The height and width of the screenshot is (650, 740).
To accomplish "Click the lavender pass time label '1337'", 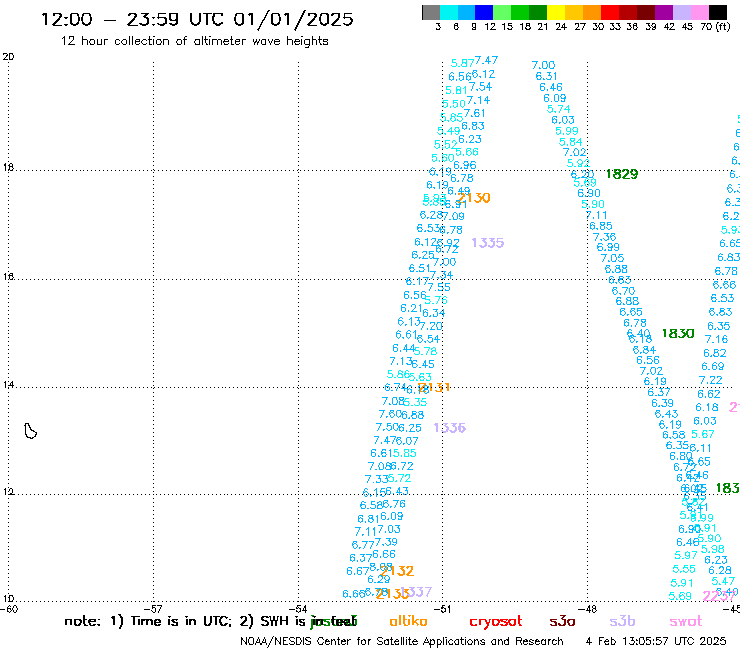I will coord(416,591).
